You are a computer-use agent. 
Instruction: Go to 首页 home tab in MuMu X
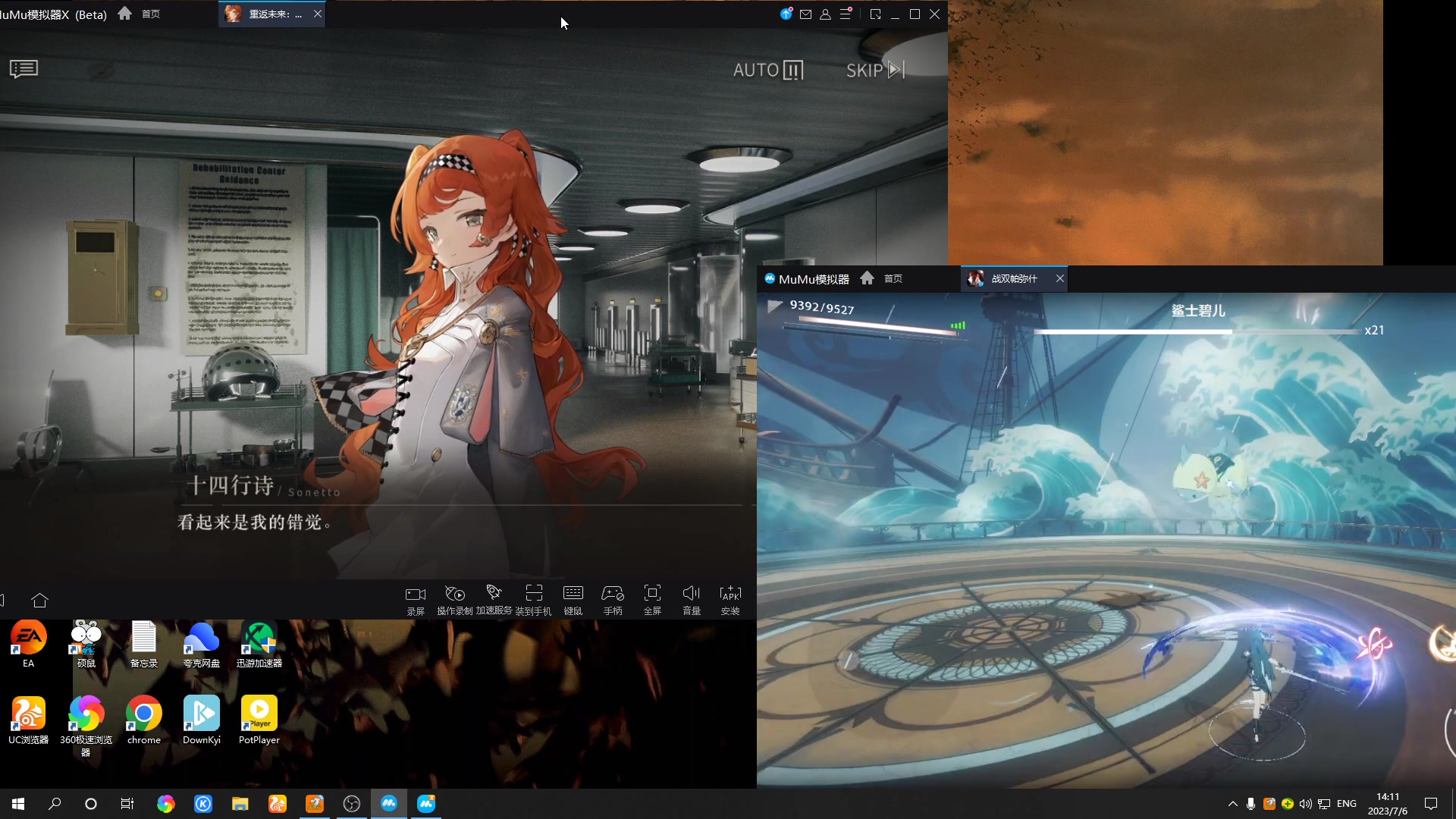tap(139, 14)
